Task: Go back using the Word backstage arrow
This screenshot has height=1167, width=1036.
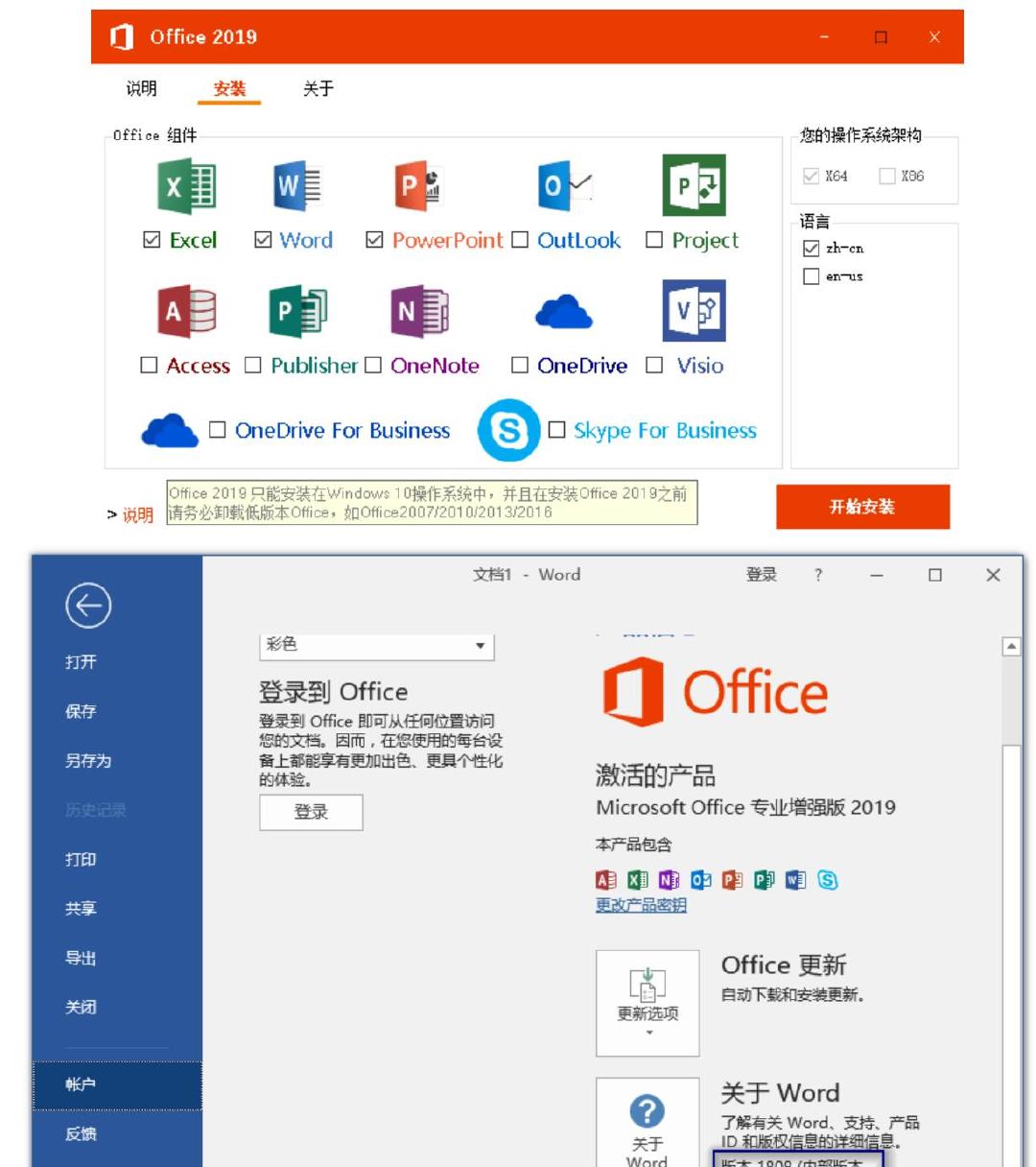Action: click(88, 606)
